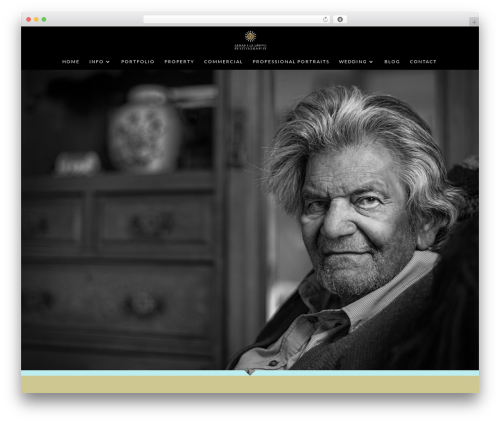Open the Commercial menu item
Viewport: 500px width, 423px height.
click(223, 62)
